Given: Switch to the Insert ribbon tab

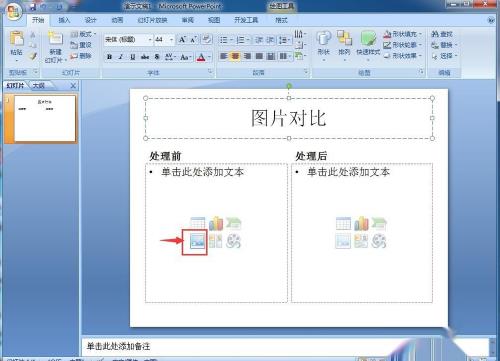Looking at the screenshot, I should (64, 20).
